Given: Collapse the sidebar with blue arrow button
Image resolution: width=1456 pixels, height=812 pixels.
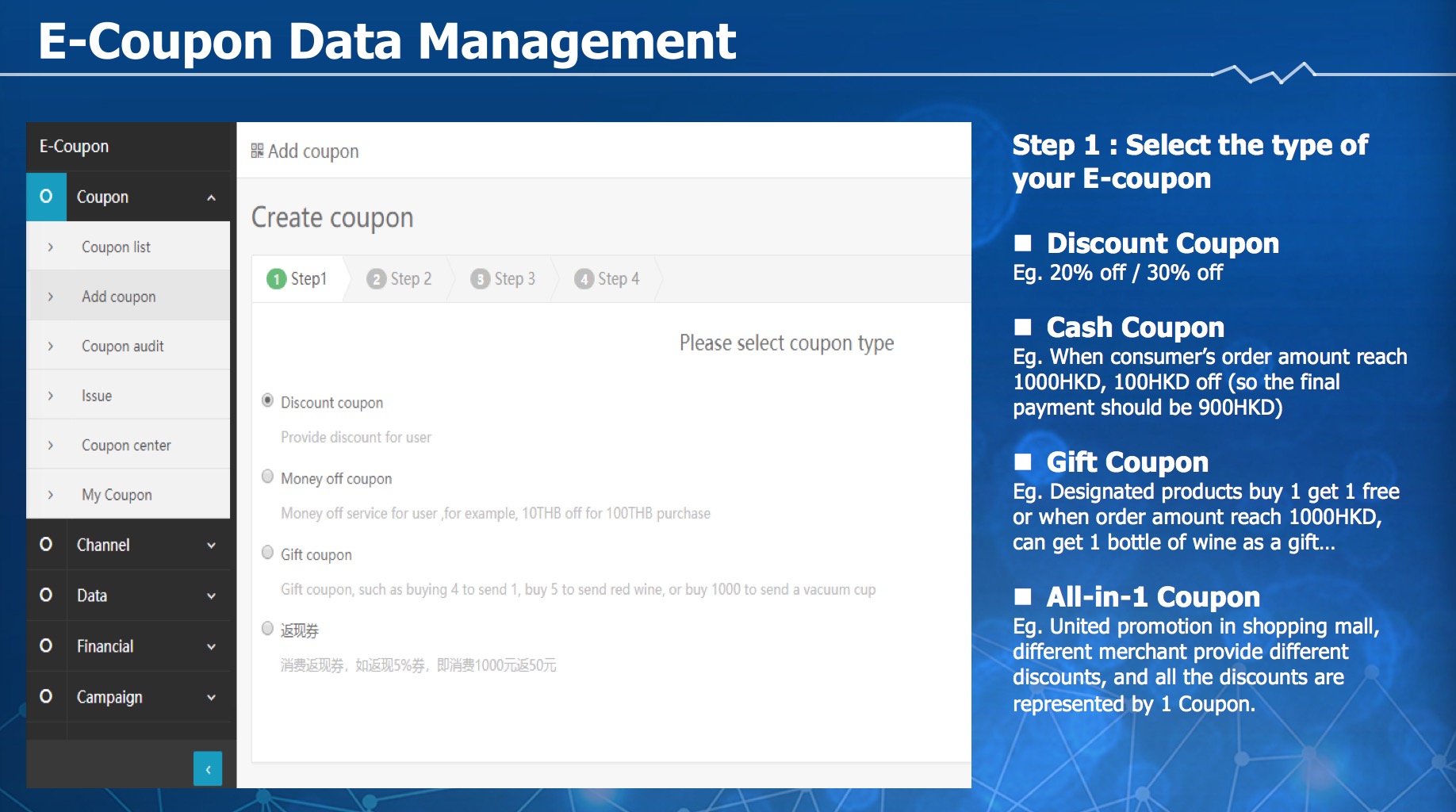Looking at the screenshot, I should 208,768.
